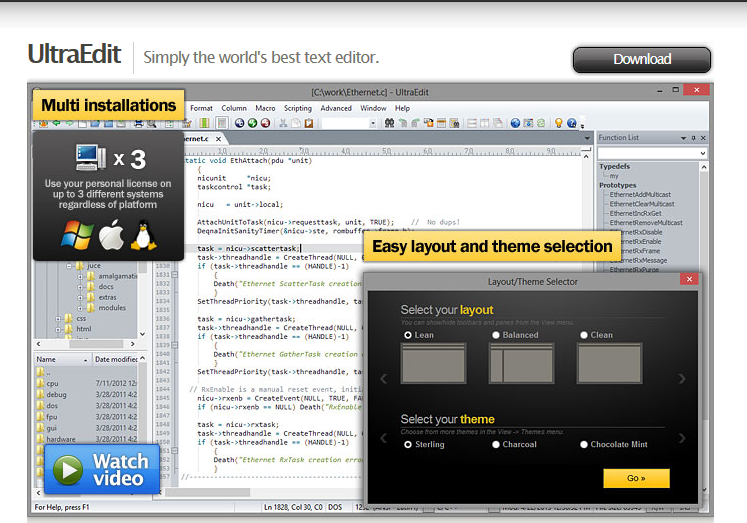Open the Column menu
This screenshot has width=747, height=523.
pyautogui.click(x=234, y=108)
